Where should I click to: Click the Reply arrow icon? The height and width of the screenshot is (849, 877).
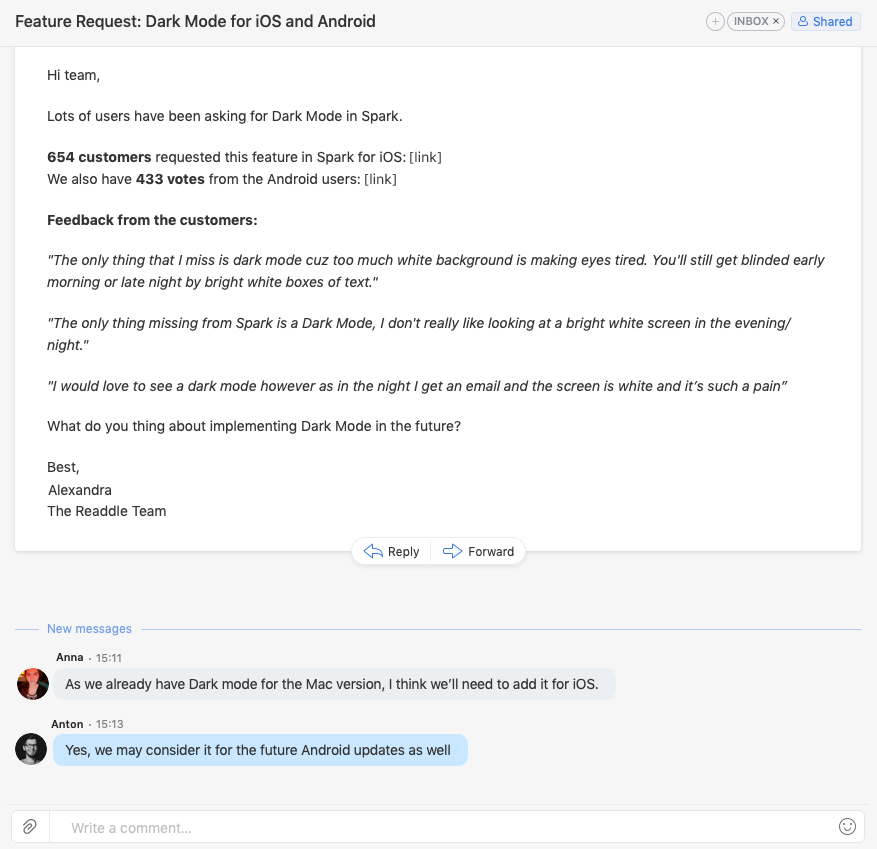373,551
